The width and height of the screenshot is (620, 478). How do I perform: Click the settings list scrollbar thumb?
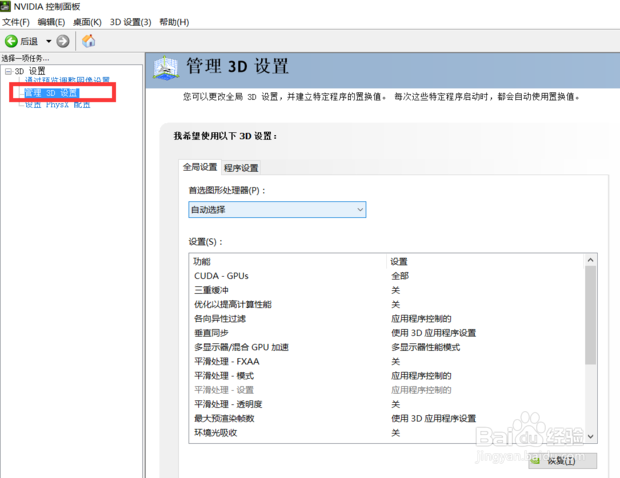(x=590, y=315)
